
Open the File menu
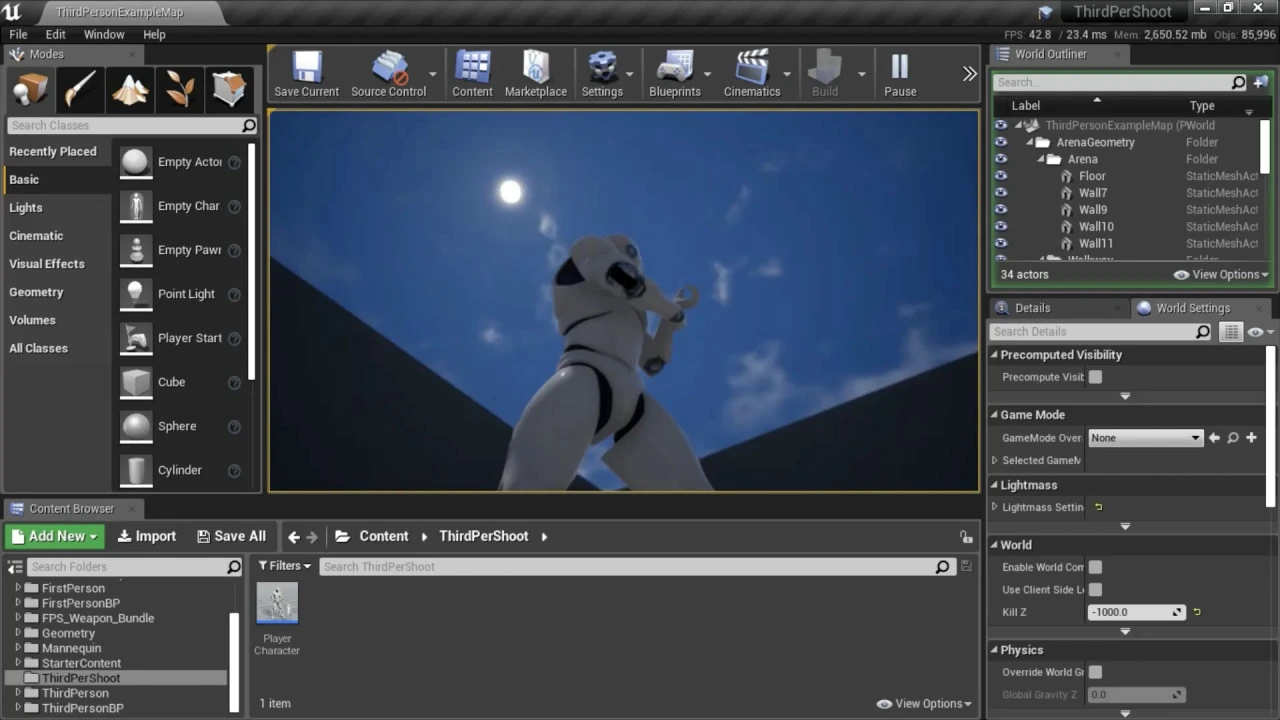[18, 34]
